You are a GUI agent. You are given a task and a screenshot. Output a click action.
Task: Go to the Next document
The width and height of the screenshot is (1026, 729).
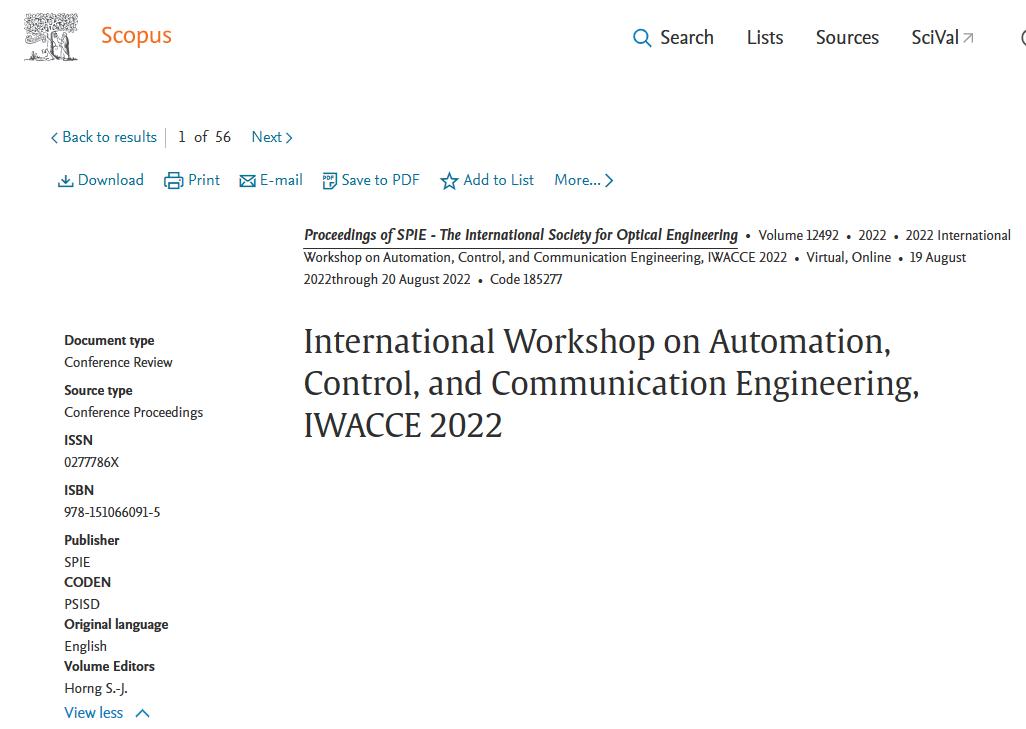tap(271, 137)
